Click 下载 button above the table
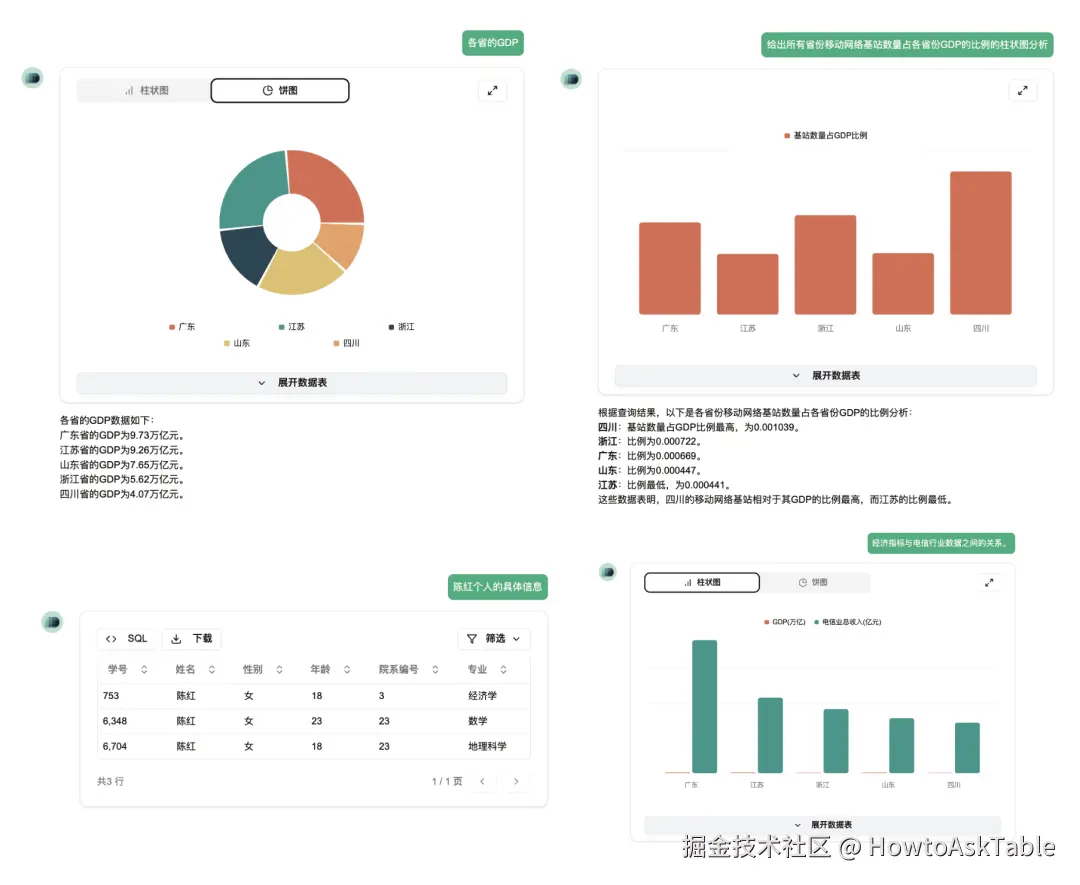The width and height of the screenshot is (1080, 885). point(192,638)
